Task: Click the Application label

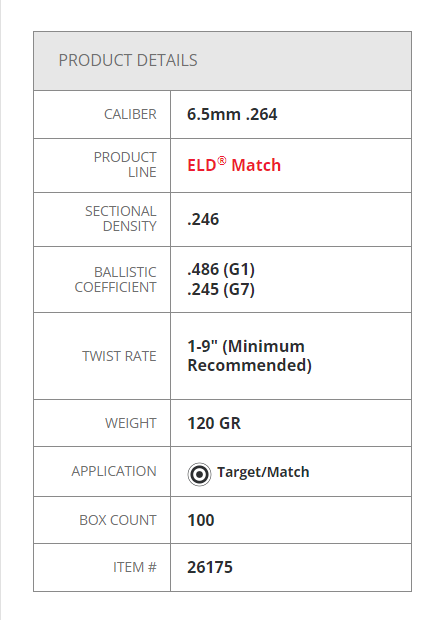Action: coord(114,471)
